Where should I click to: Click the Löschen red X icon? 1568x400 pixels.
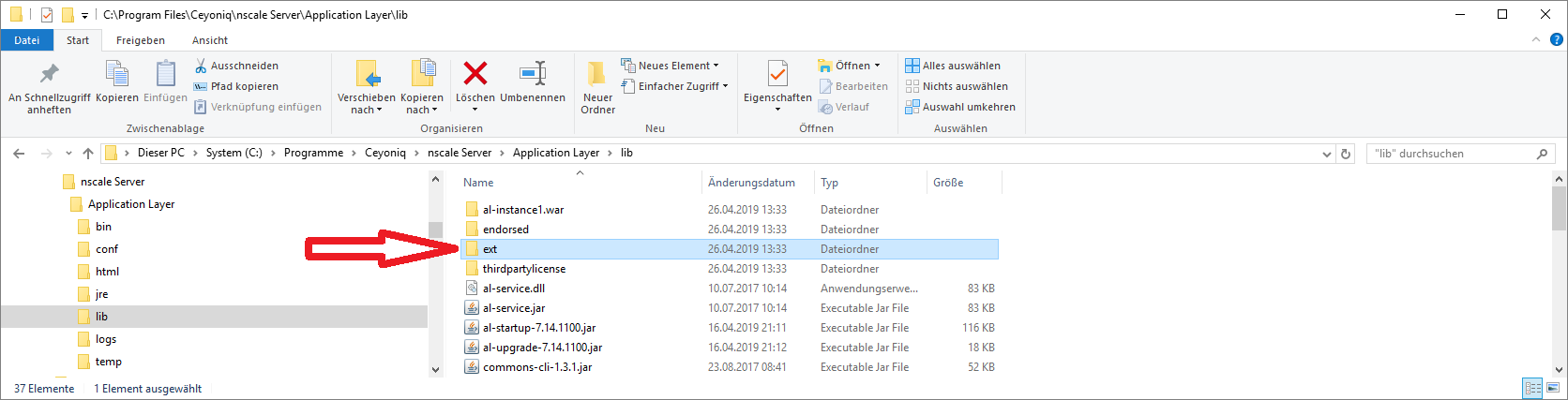click(475, 74)
